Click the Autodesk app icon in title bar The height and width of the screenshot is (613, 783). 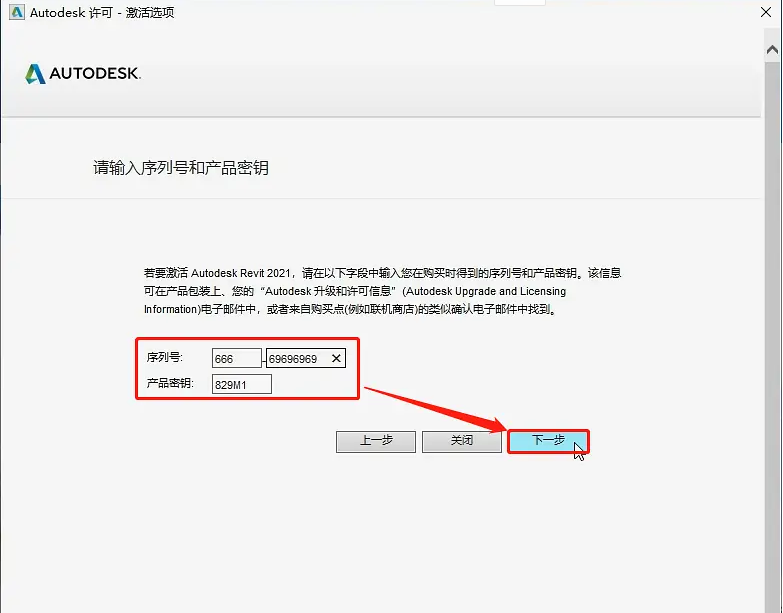[17, 12]
